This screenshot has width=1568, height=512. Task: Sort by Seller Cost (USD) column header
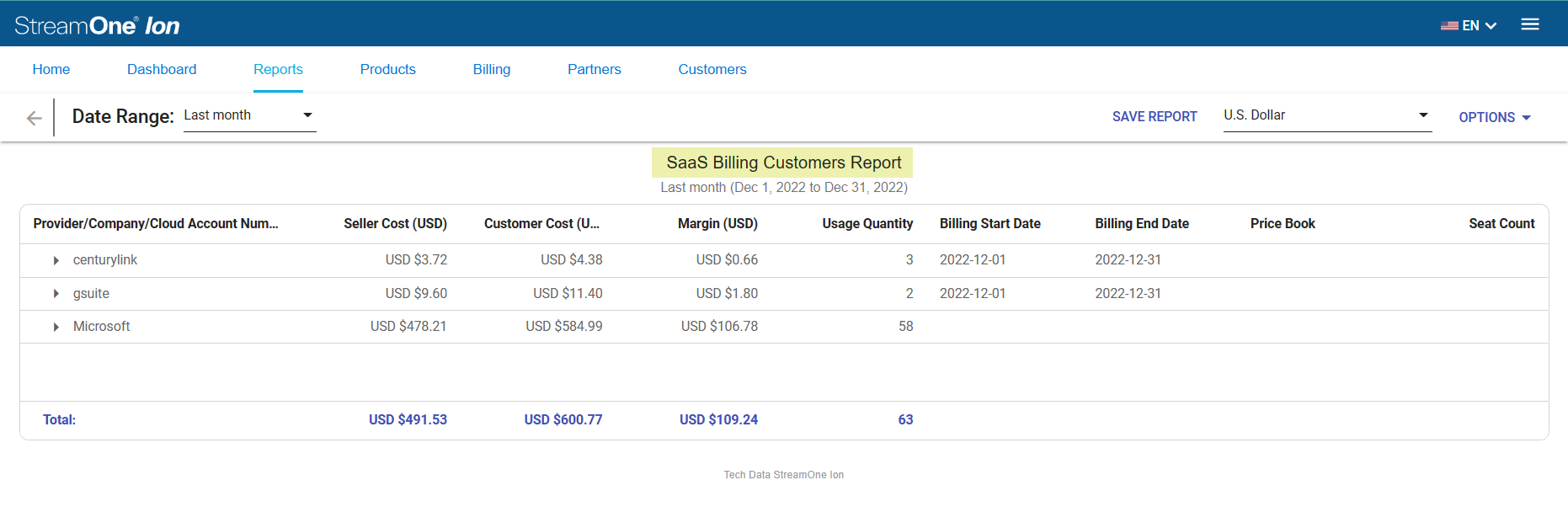click(x=395, y=223)
